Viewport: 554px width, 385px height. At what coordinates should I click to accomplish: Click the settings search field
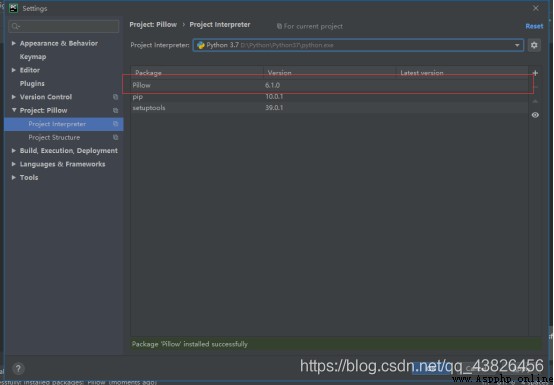pos(64,26)
